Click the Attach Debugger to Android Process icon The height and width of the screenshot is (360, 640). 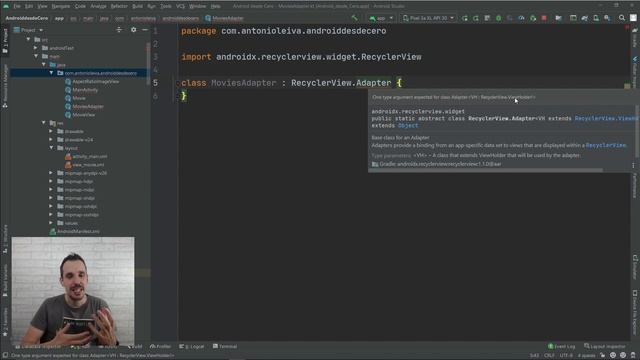533,18
